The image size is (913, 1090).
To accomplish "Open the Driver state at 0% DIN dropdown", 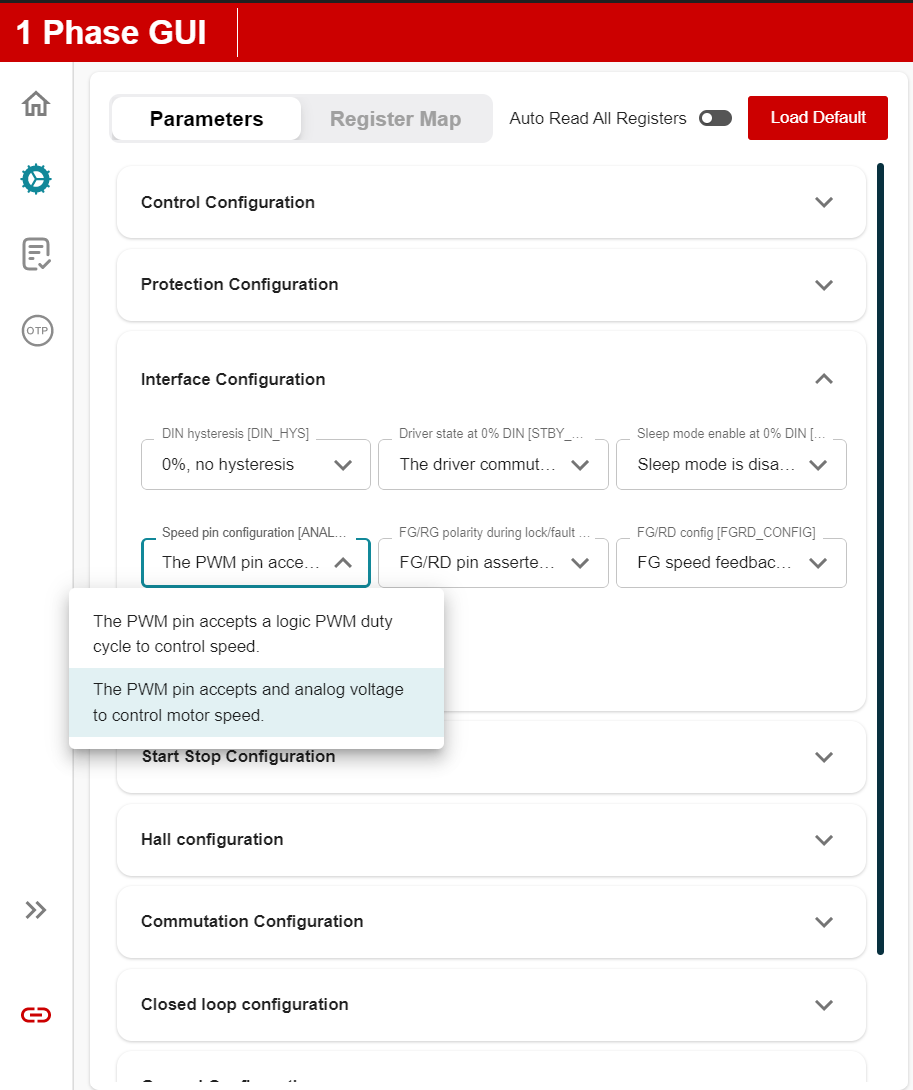I will click(x=493, y=465).
